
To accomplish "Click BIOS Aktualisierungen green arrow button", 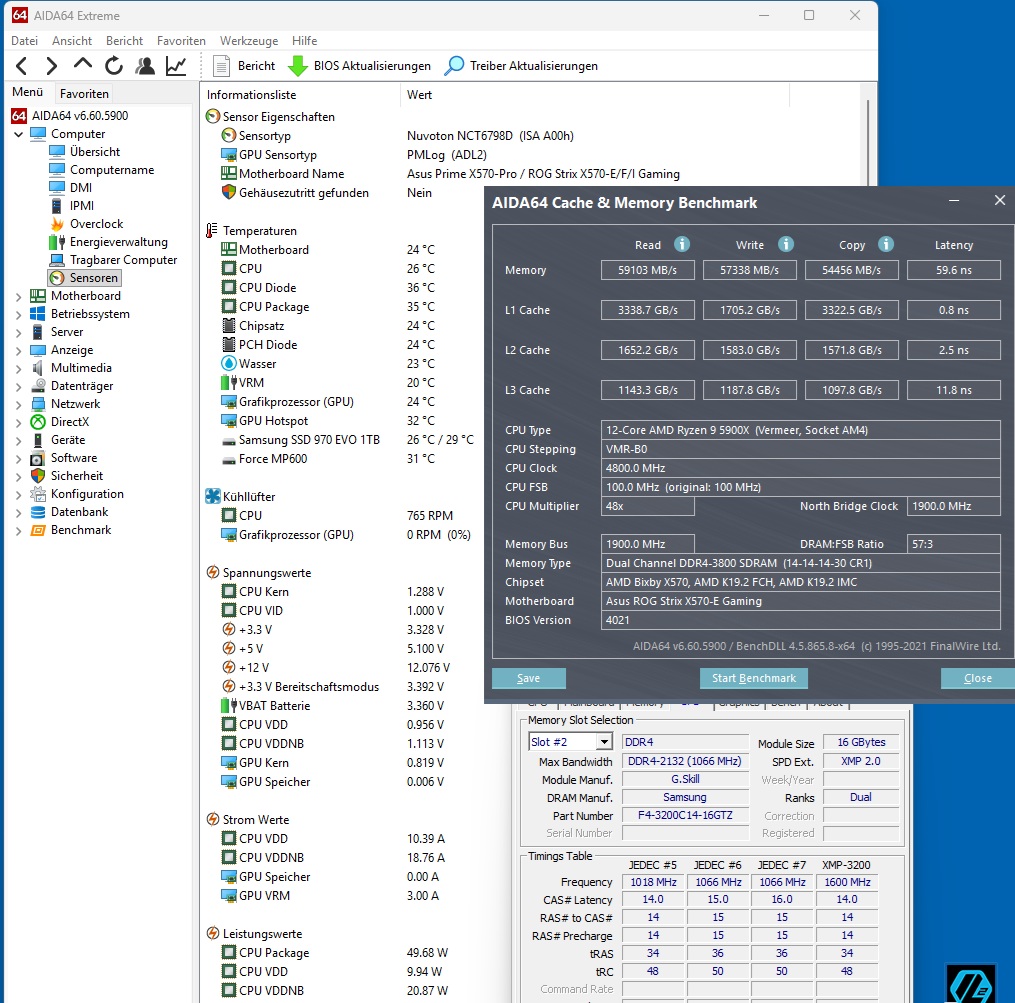I will (359, 65).
